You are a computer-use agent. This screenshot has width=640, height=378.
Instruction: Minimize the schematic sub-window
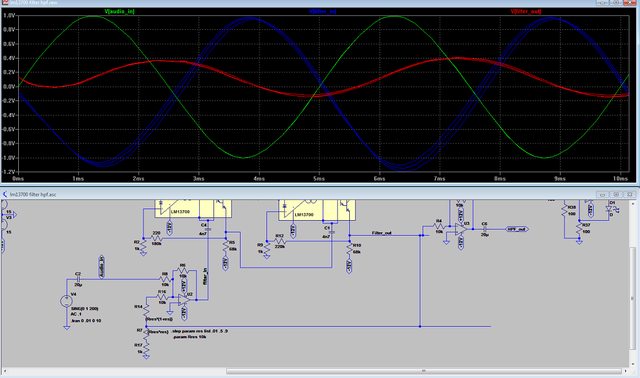(603, 194)
